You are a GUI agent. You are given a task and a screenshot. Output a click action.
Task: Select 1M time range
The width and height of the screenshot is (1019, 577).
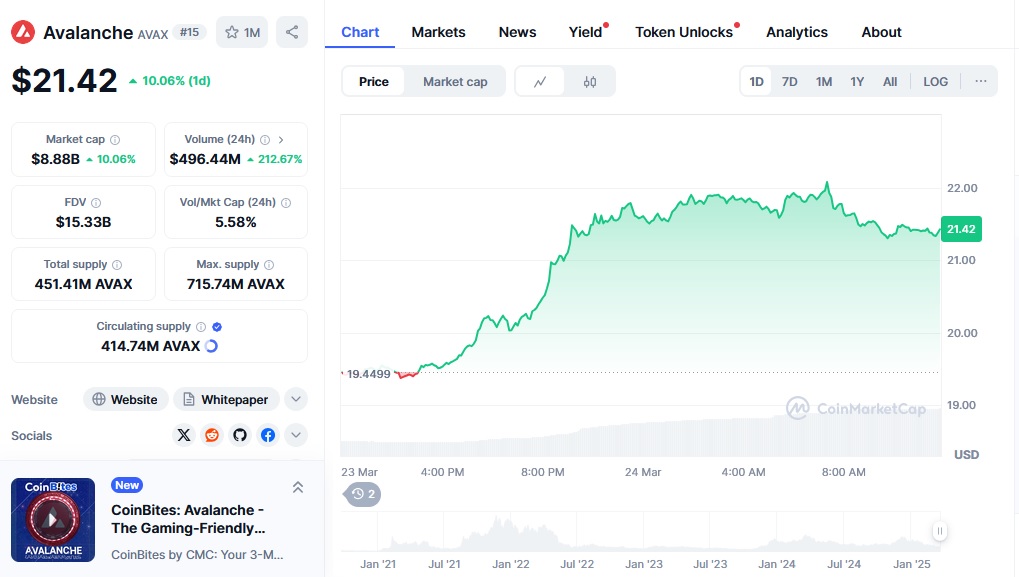[824, 82]
